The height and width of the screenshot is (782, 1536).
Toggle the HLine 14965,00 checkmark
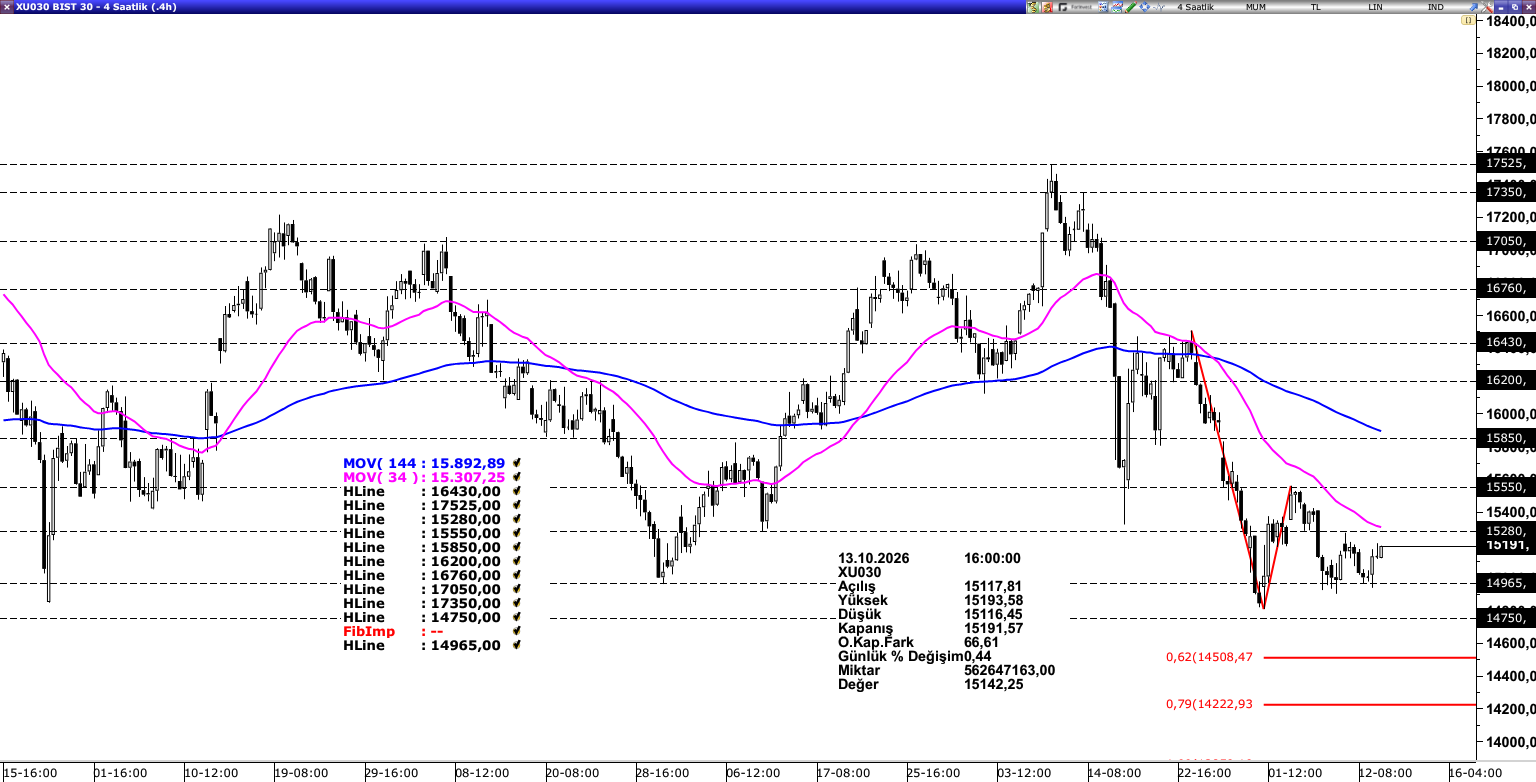(x=516, y=645)
